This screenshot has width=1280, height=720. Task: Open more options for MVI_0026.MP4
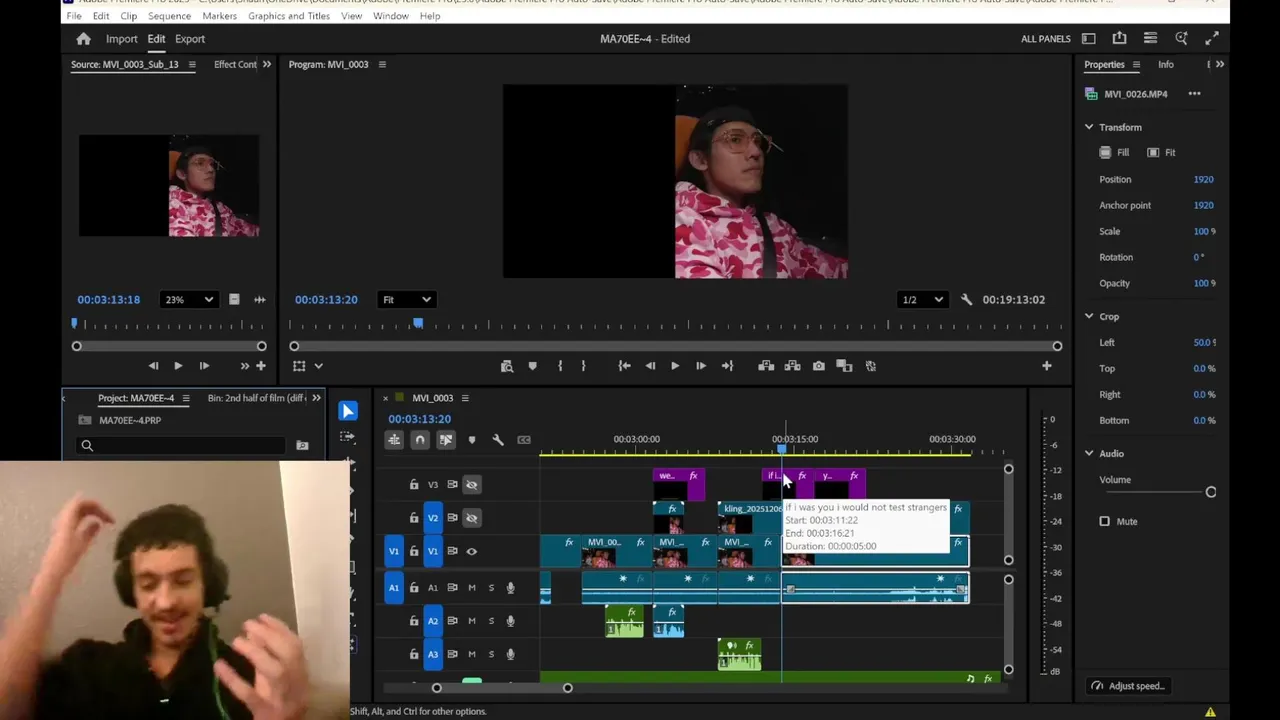coord(1194,94)
